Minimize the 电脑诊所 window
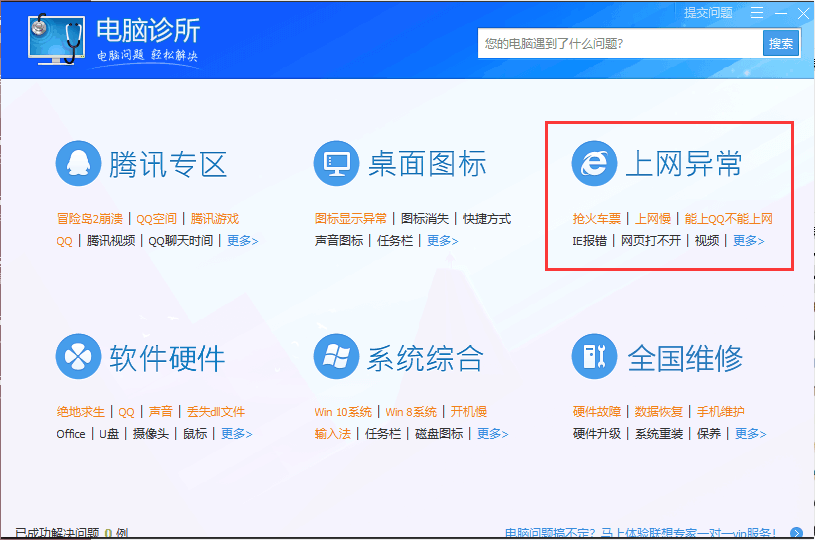 [x=781, y=13]
